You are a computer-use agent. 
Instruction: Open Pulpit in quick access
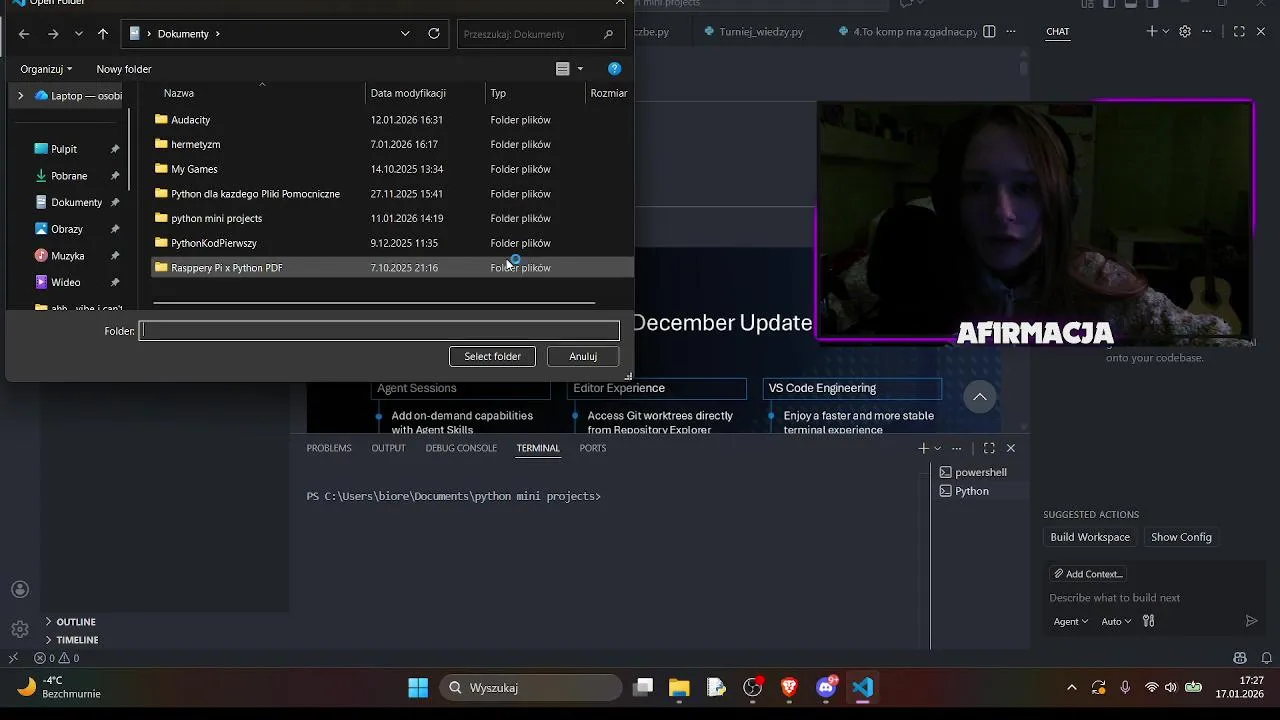click(x=64, y=149)
